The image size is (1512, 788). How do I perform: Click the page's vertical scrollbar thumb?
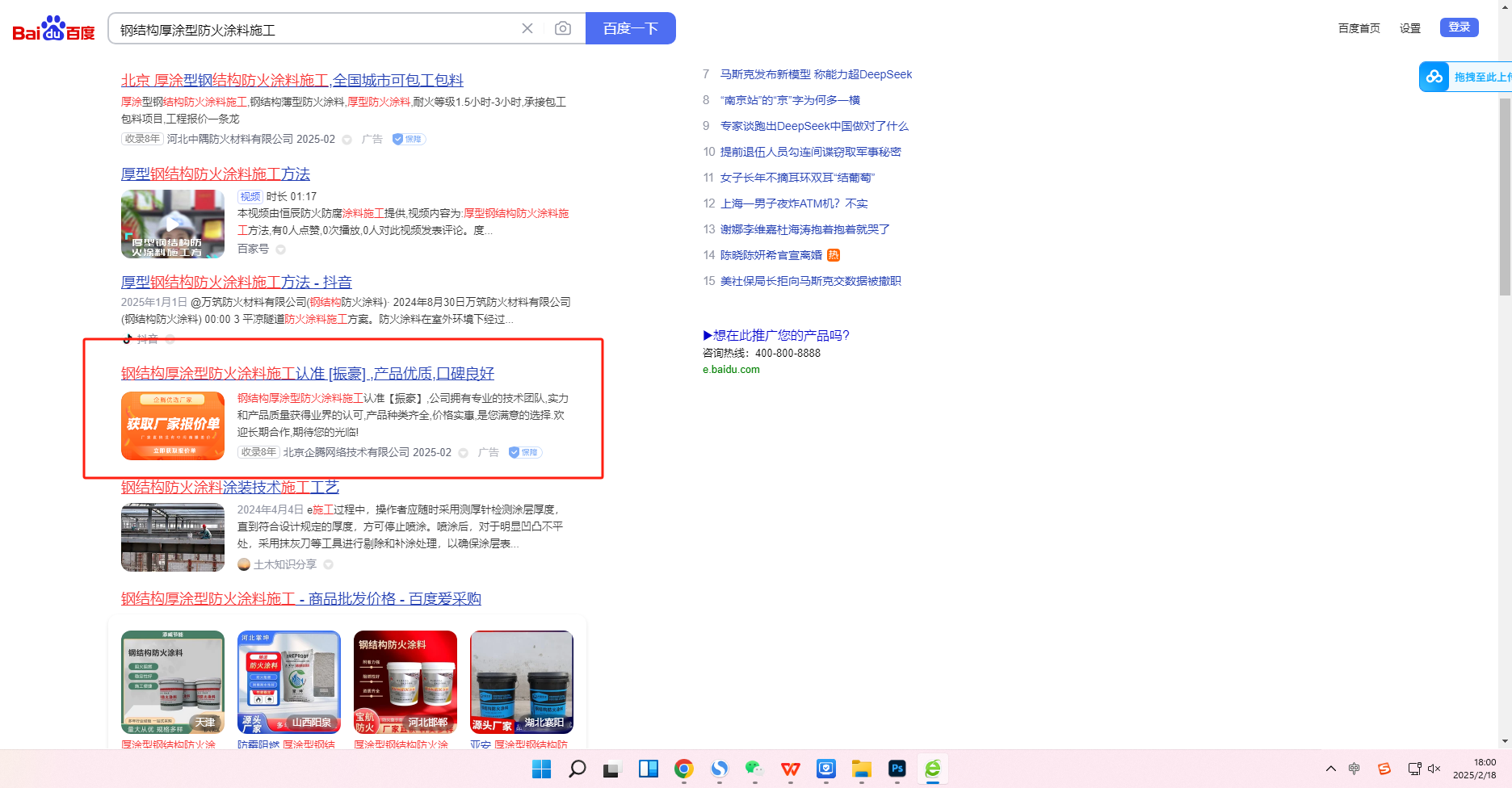click(1505, 194)
